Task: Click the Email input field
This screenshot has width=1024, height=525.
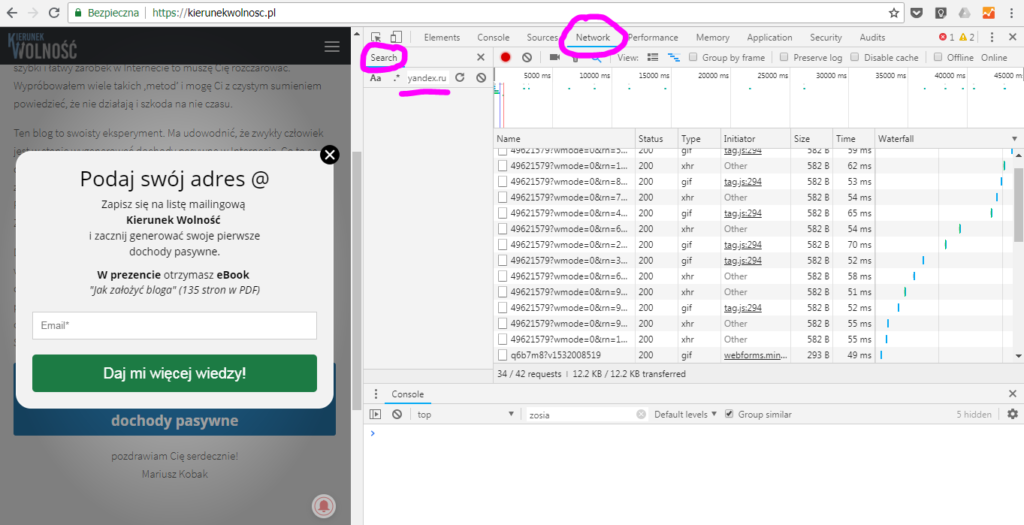Action: [x=174, y=325]
